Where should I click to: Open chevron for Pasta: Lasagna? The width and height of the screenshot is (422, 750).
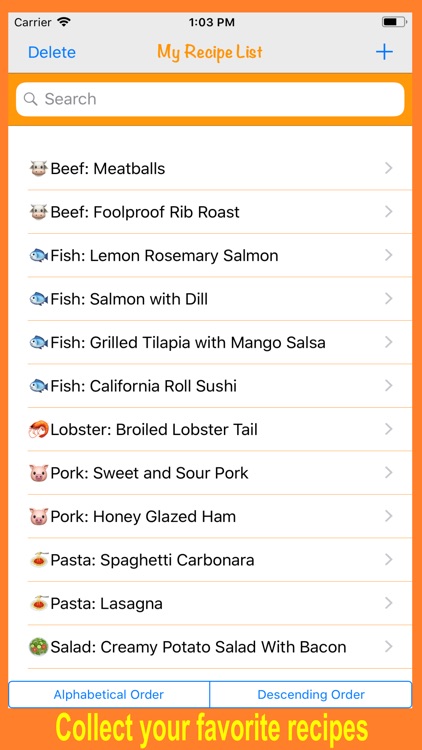pos(389,604)
